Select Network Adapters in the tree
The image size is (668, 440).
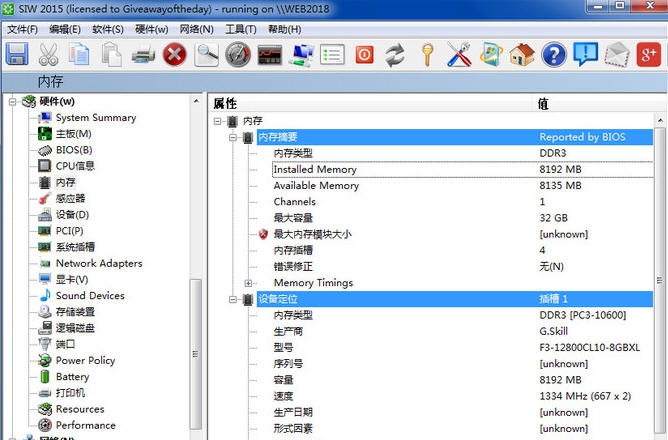(99, 263)
